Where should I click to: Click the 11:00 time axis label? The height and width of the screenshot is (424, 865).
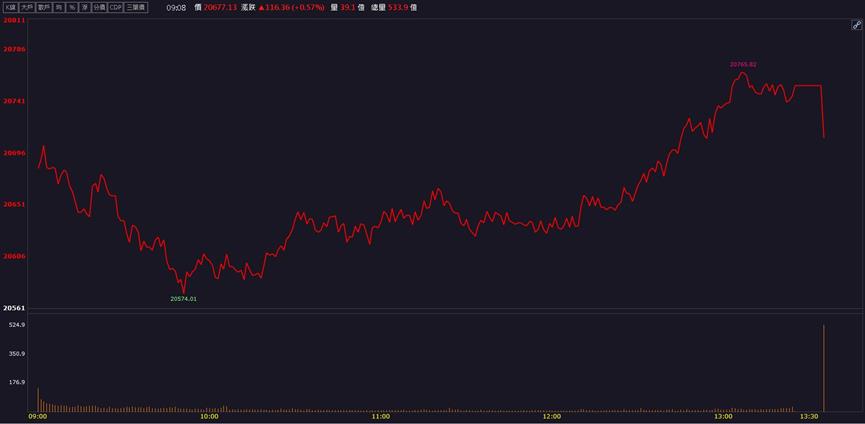click(381, 417)
